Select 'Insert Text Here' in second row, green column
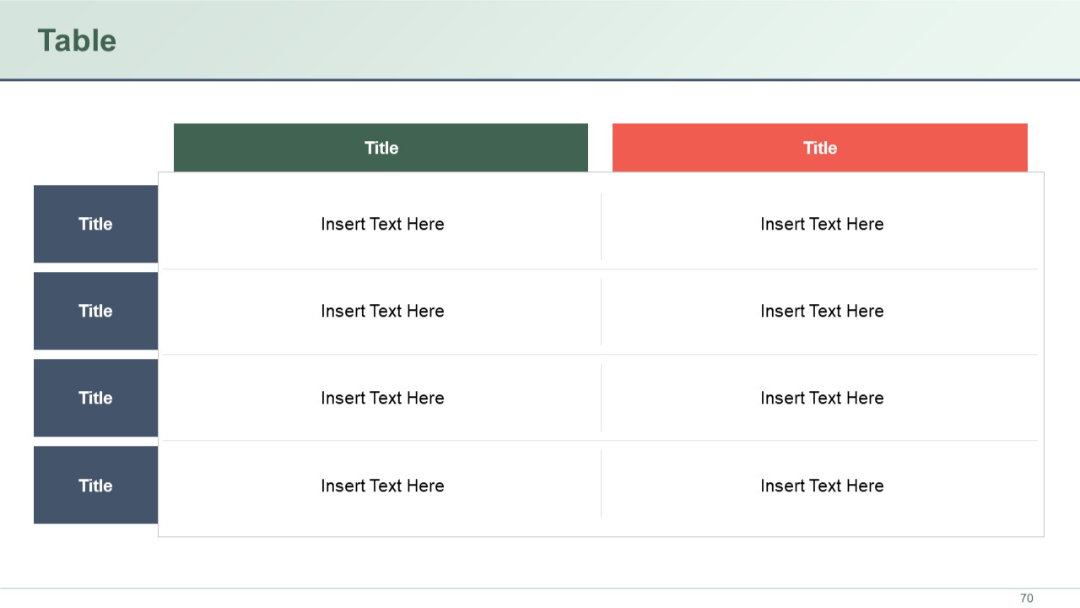 point(382,311)
